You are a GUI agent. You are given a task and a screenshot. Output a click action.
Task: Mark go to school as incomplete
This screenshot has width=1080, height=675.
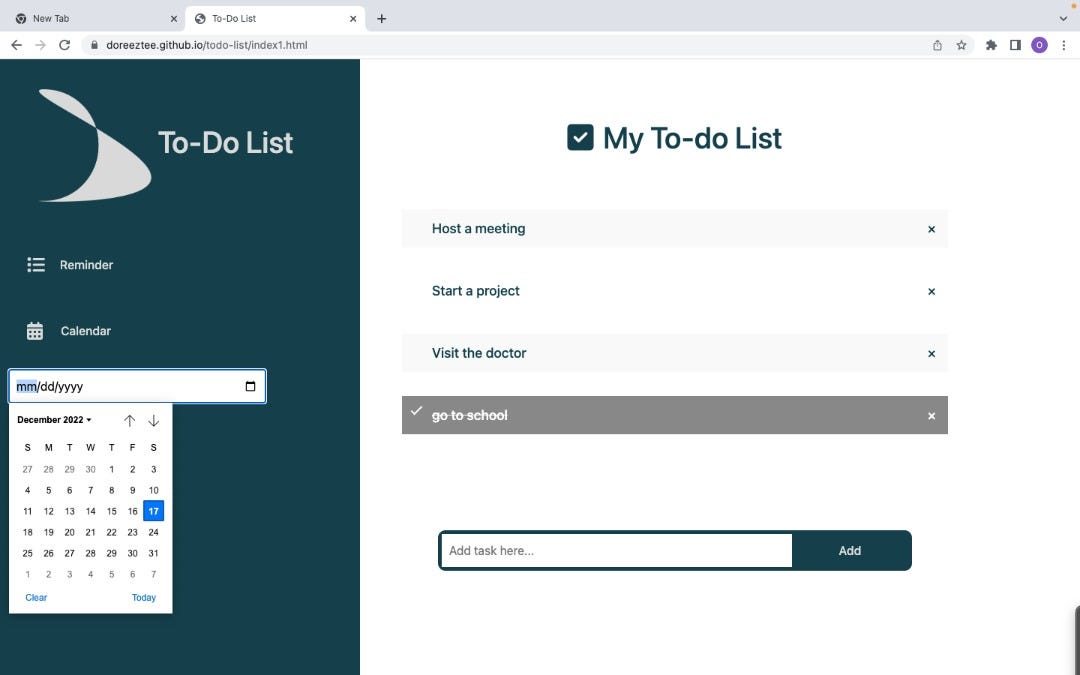point(417,411)
